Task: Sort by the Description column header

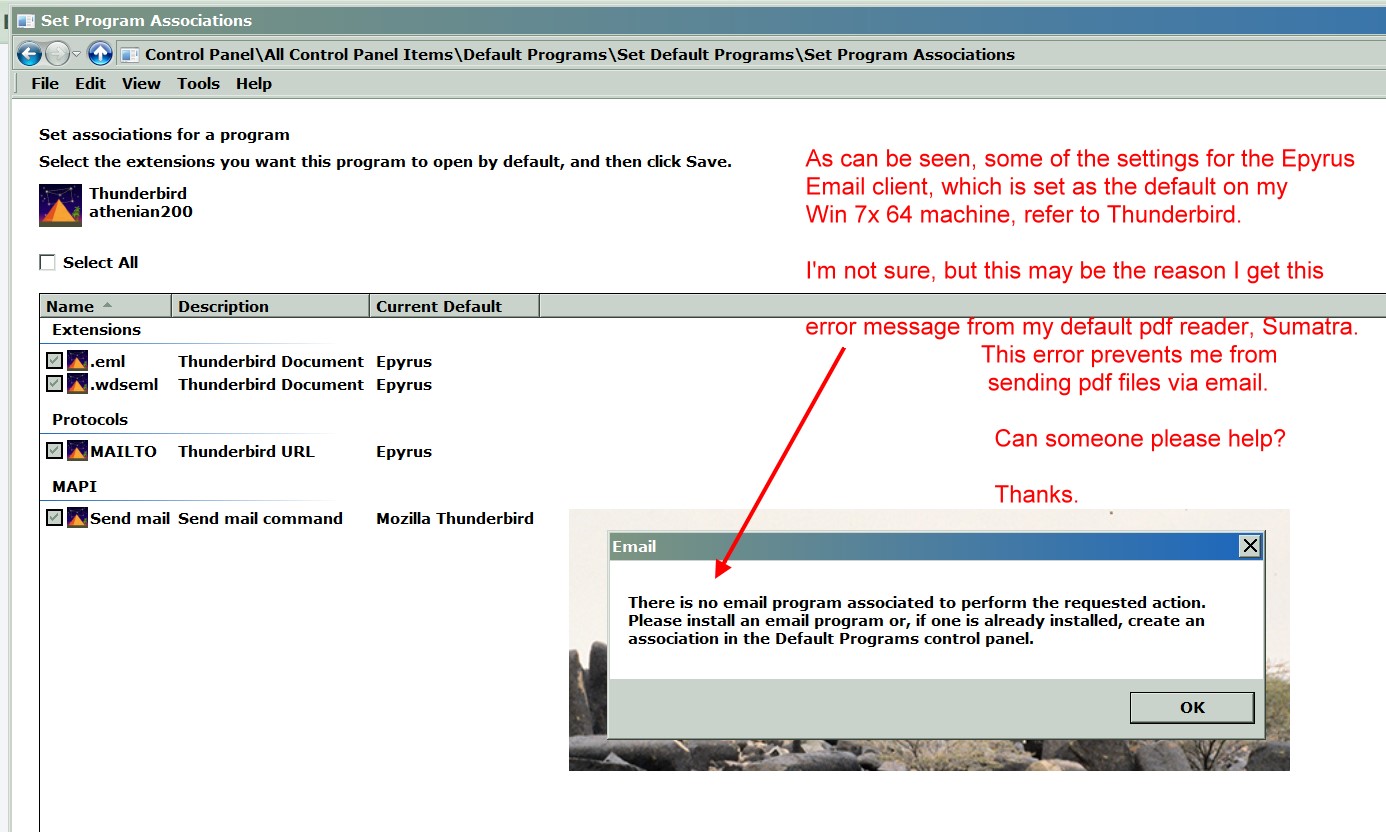Action: (x=270, y=306)
